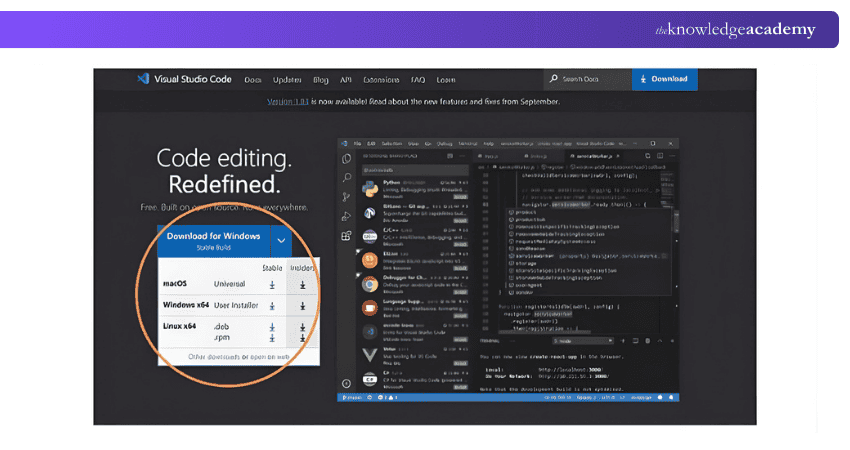
Task: Open the Updates nav item
Action: [x=287, y=80]
